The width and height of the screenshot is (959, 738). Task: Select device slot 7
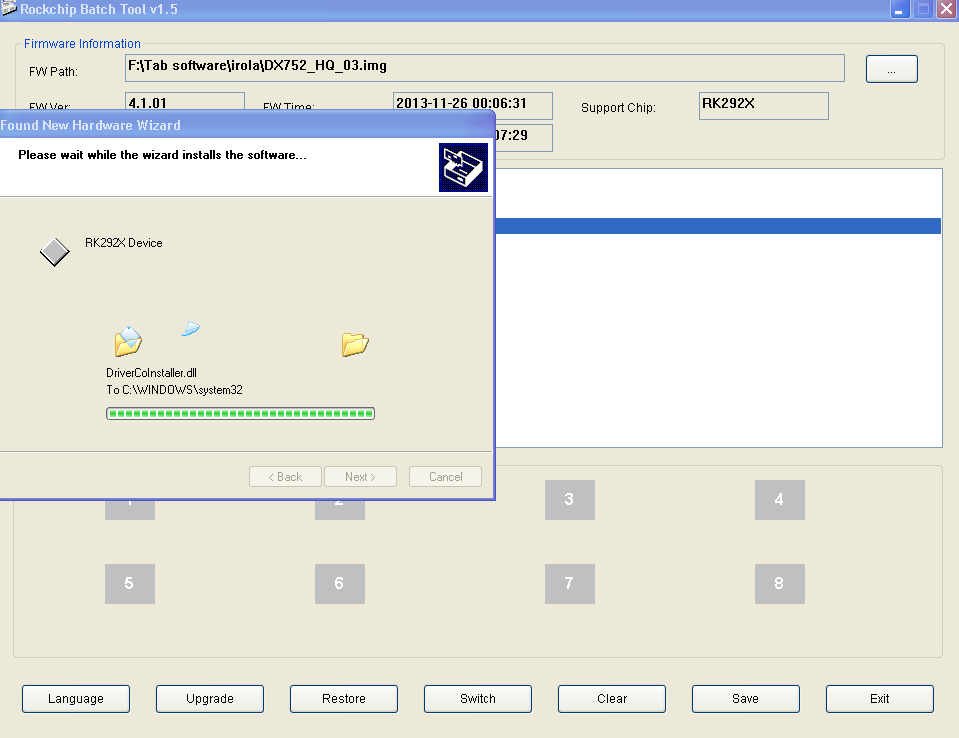pyautogui.click(x=569, y=583)
